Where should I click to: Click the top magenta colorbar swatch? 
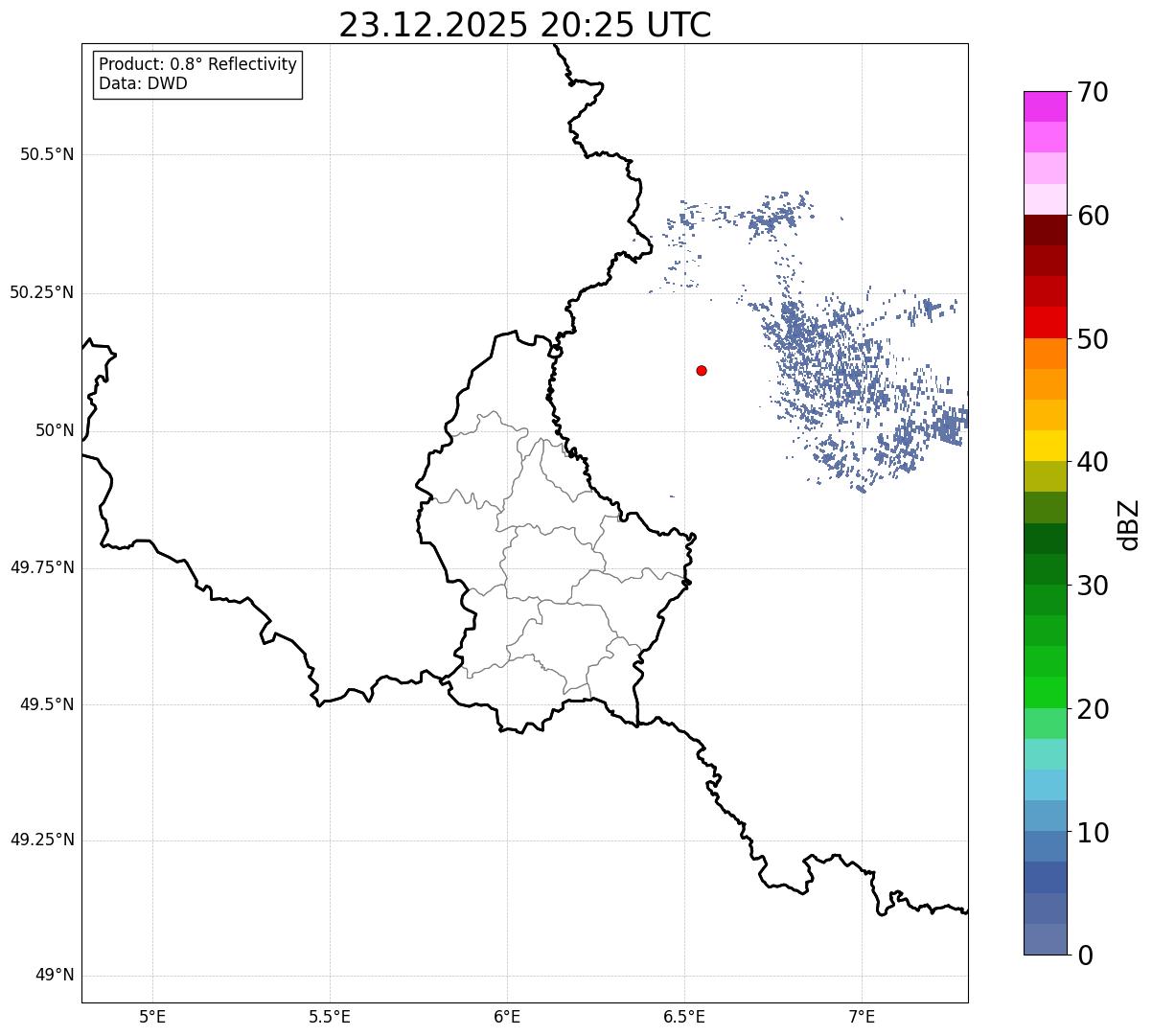pos(1045,106)
